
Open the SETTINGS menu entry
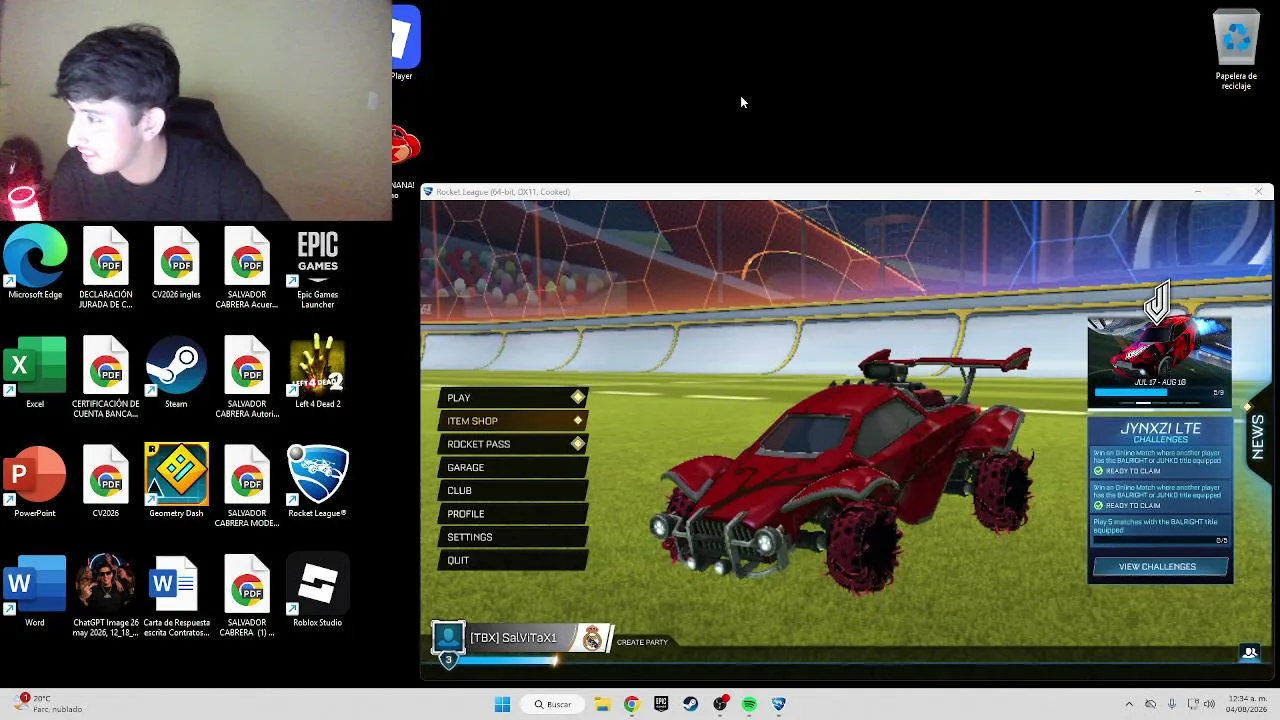click(x=513, y=537)
